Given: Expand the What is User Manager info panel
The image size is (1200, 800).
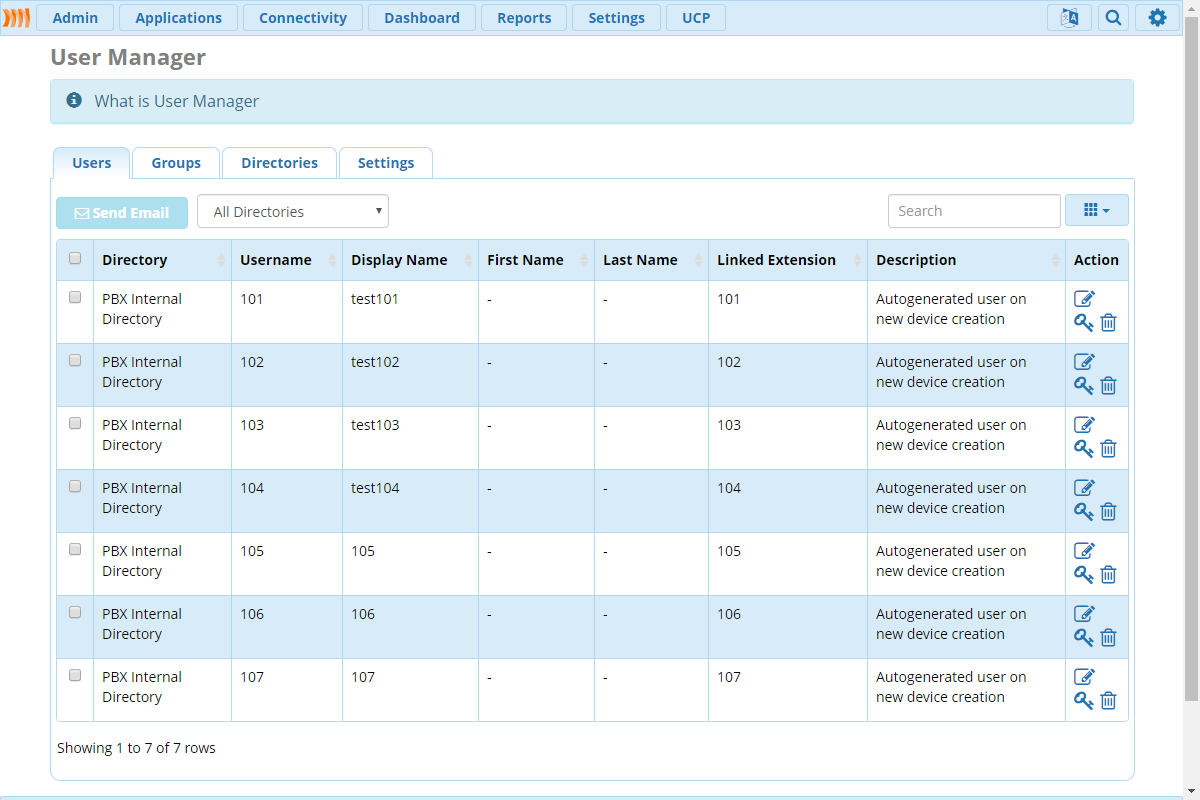Looking at the screenshot, I should 176,101.
